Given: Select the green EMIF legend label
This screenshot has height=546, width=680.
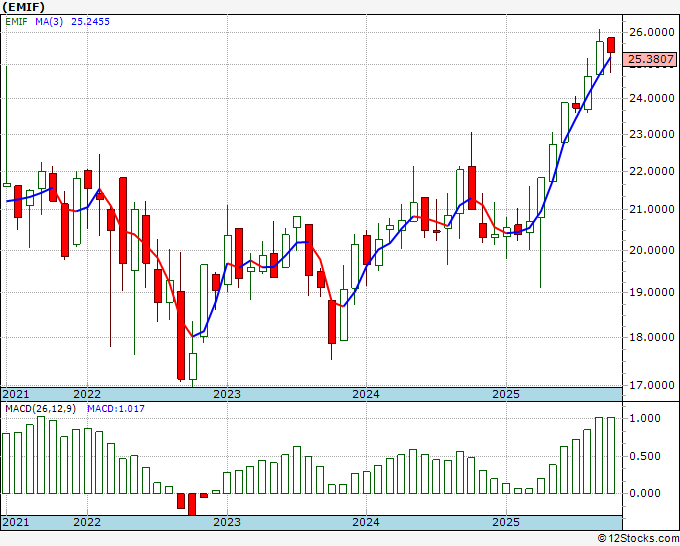Looking at the screenshot, I should pyautogui.click(x=16, y=21).
